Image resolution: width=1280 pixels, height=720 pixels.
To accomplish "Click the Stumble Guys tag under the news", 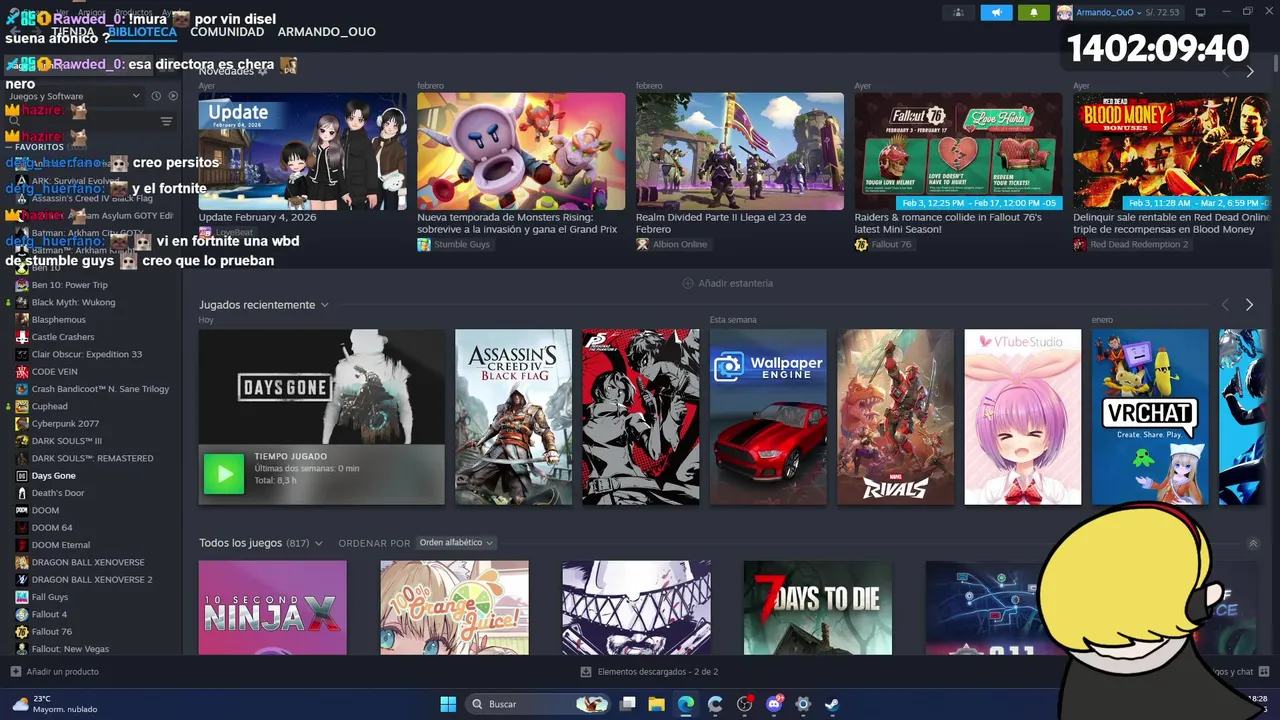I will tap(454, 244).
